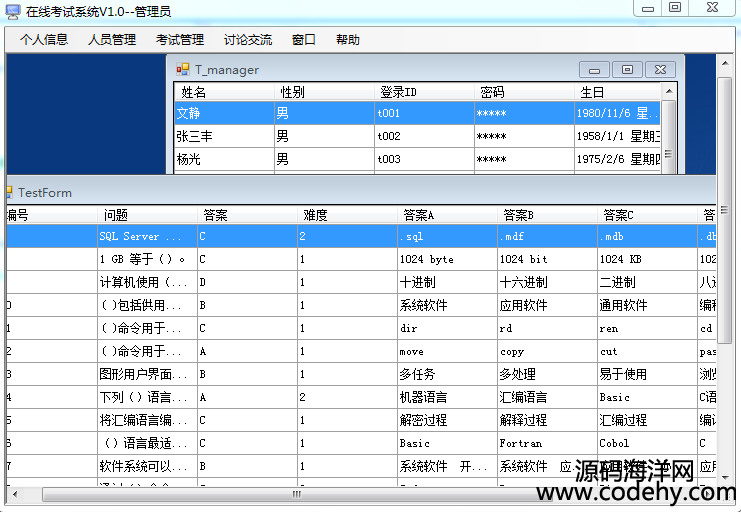
Task: Minimize the T_manager child window
Action: (x=595, y=70)
